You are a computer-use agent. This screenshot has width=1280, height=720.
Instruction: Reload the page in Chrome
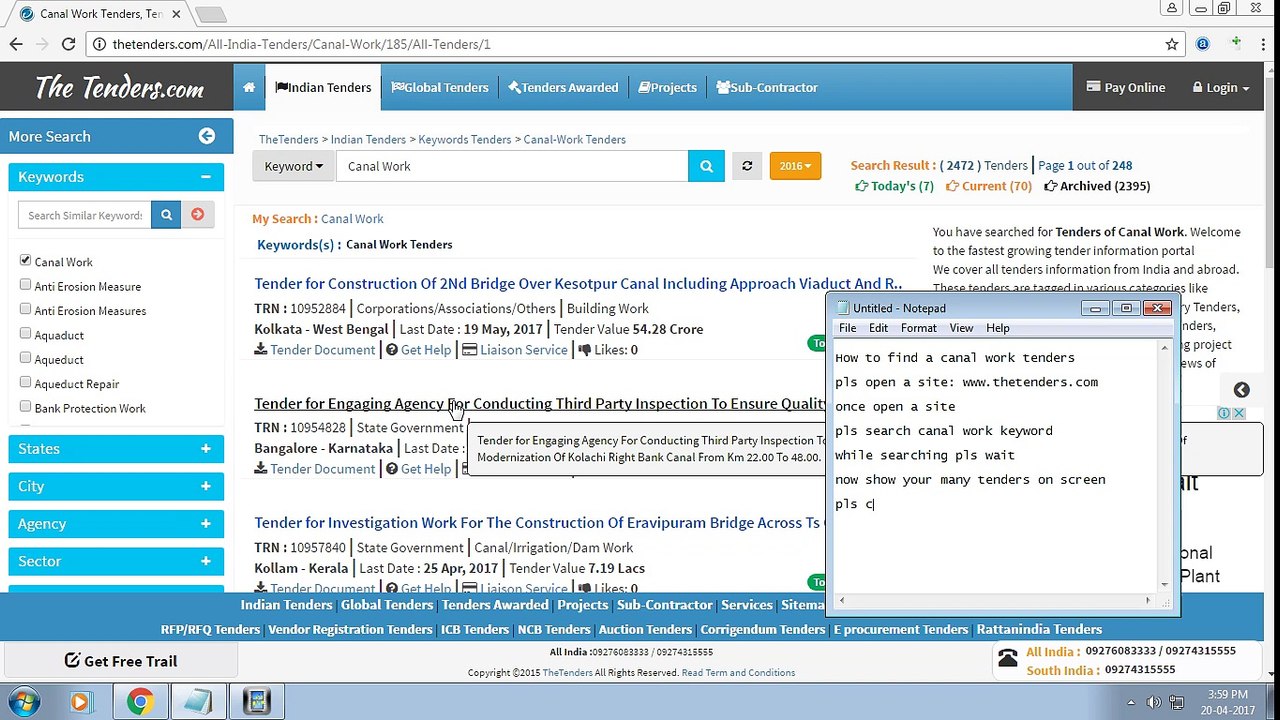coord(68,44)
